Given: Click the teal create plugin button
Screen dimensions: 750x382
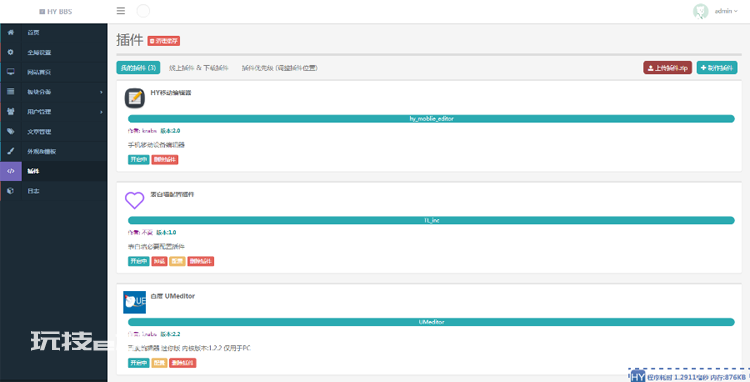Looking at the screenshot, I should click(717, 68).
